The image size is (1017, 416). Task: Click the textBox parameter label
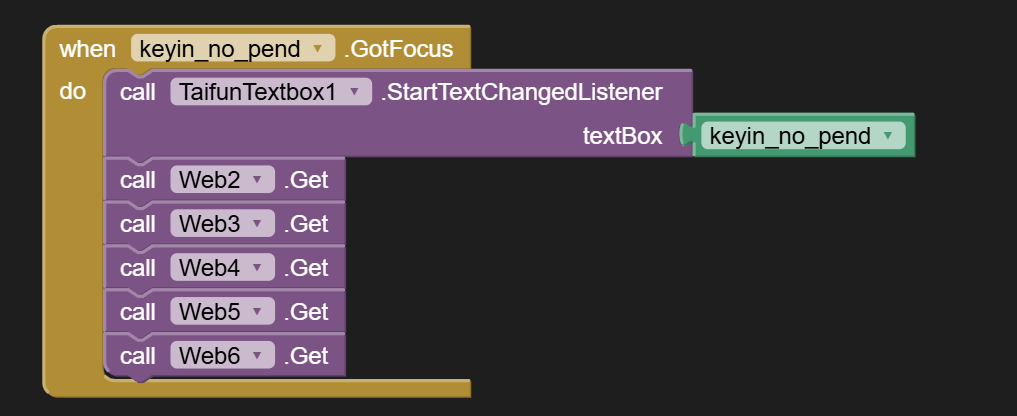click(x=622, y=136)
